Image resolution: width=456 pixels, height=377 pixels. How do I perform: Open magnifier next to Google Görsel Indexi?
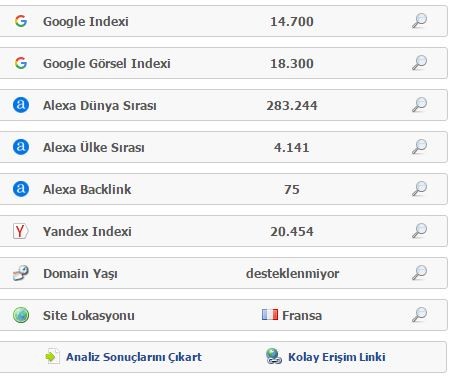419,63
